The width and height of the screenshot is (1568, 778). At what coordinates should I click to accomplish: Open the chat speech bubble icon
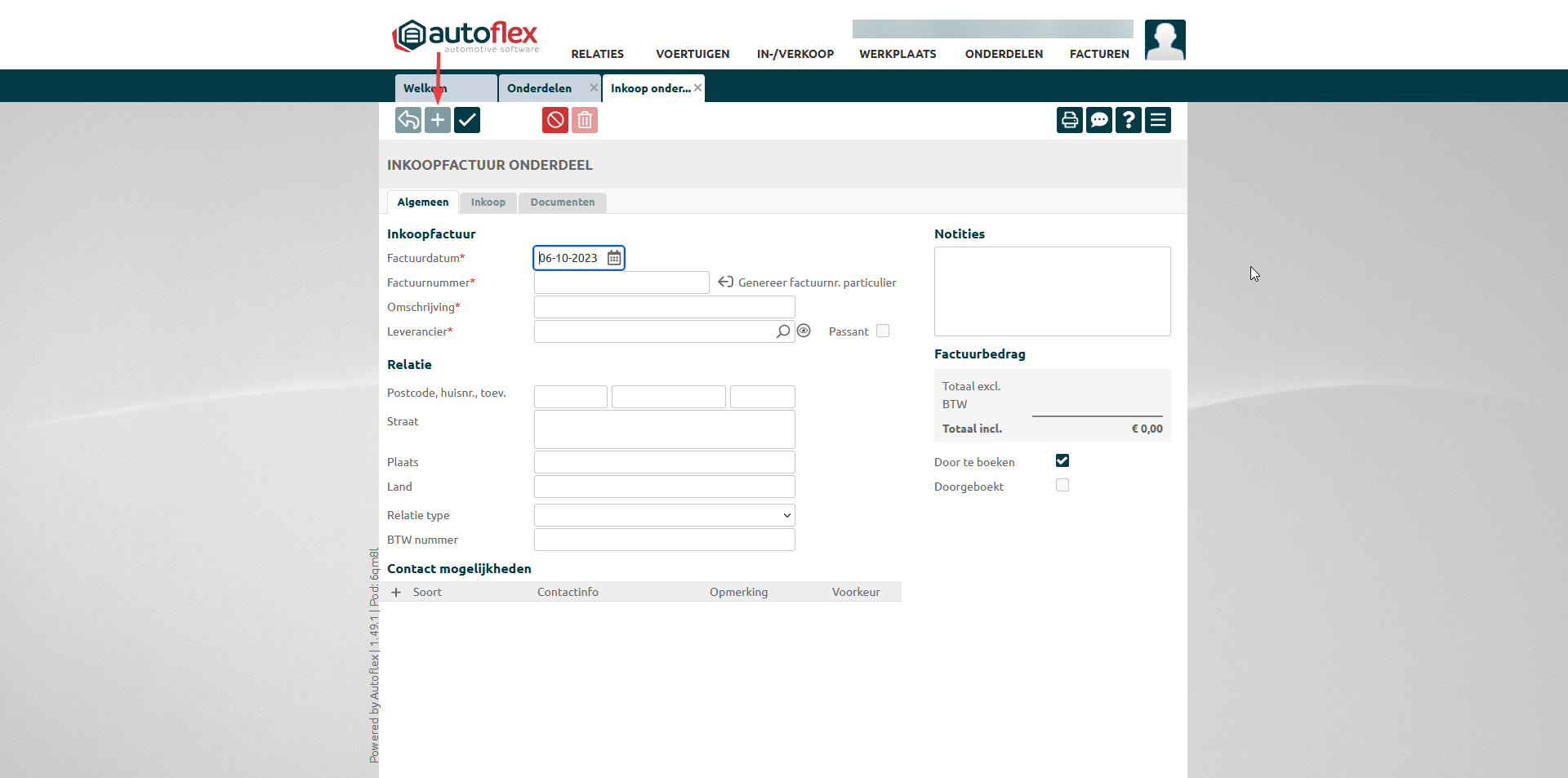[x=1099, y=120]
